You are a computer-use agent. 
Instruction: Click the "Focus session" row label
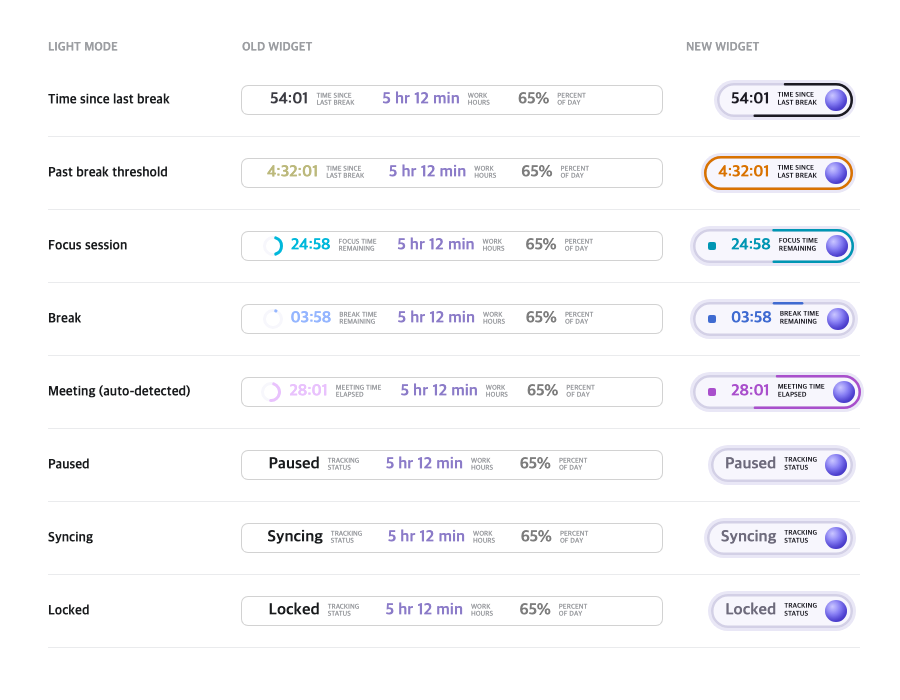(88, 245)
